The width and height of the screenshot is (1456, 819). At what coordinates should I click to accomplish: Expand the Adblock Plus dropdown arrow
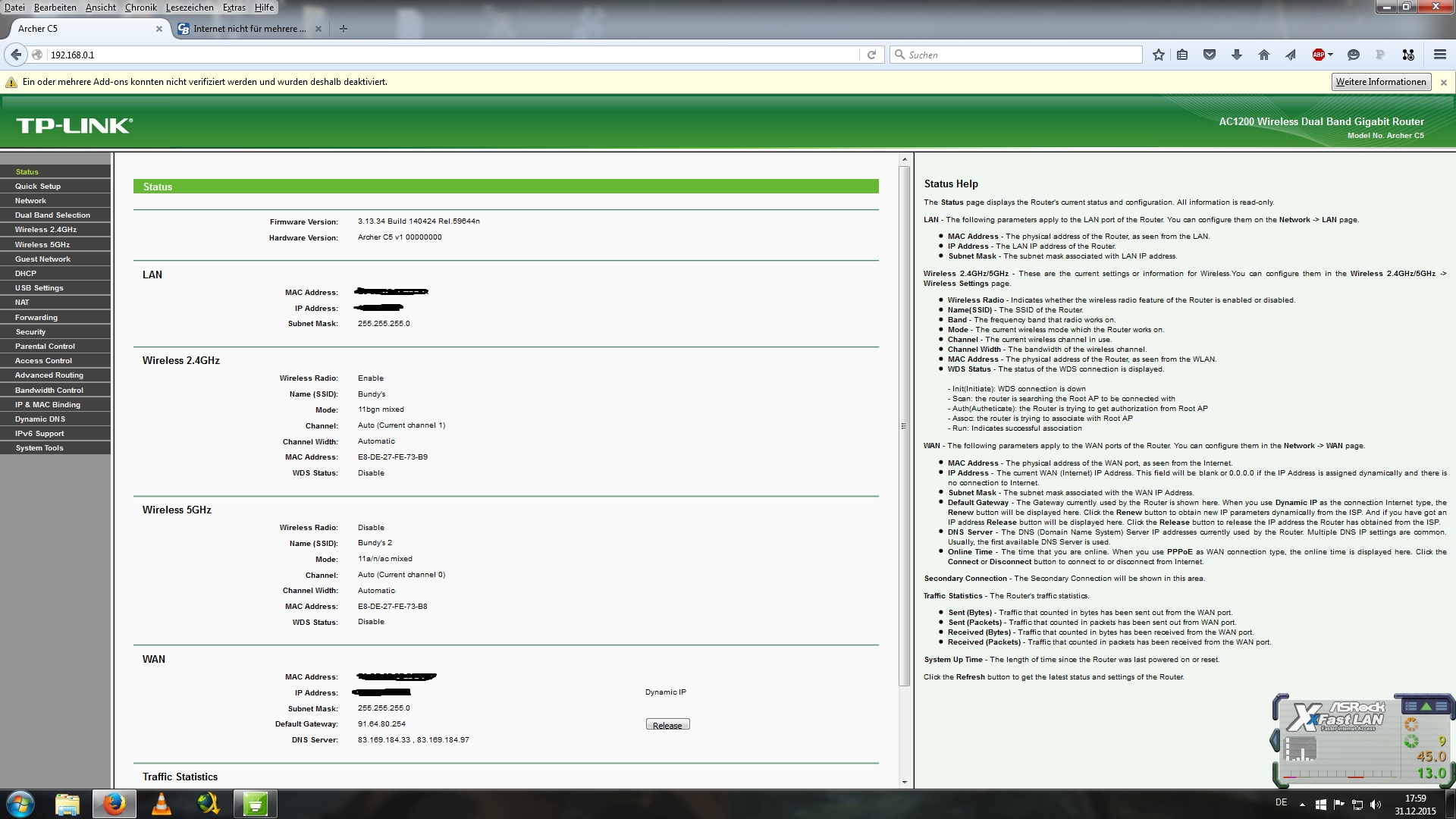[x=1330, y=55]
